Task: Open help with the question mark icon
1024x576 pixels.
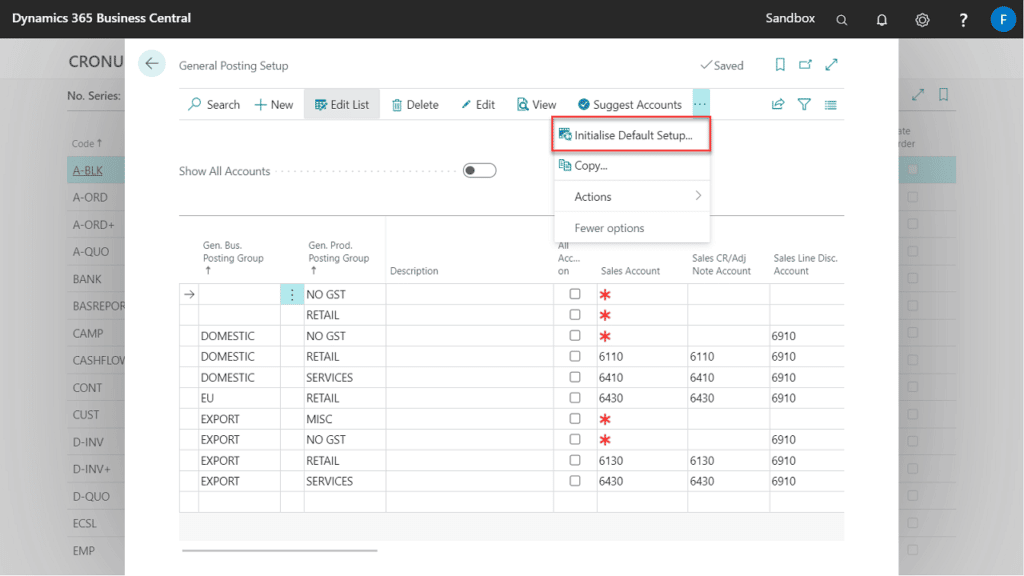Action: (962, 19)
